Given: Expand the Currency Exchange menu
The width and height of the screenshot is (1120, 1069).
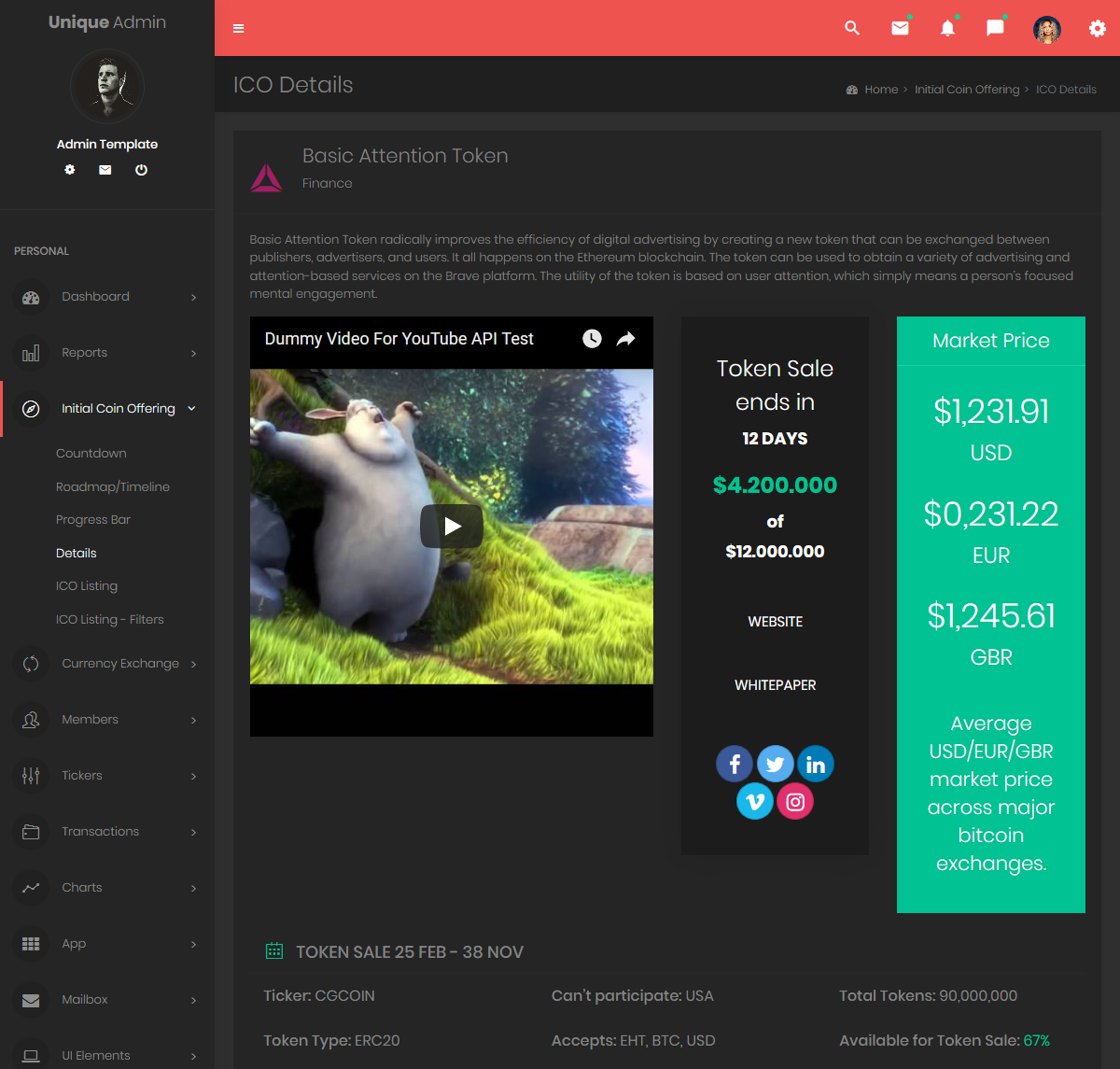Looking at the screenshot, I should (x=119, y=663).
